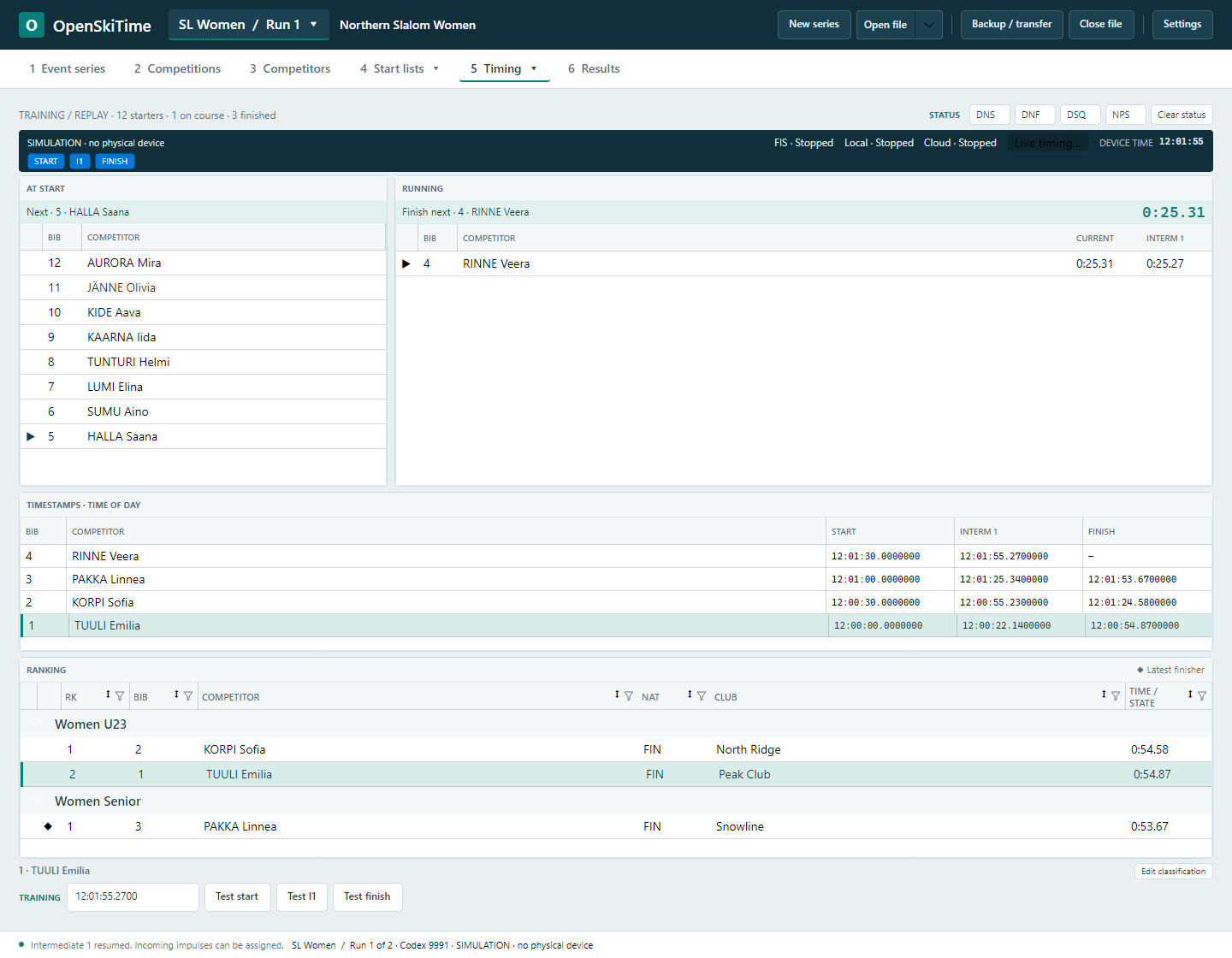Open the Start lists tab dropdown
Image resolution: width=1232 pixels, height=958 pixels.
(x=435, y=69)
